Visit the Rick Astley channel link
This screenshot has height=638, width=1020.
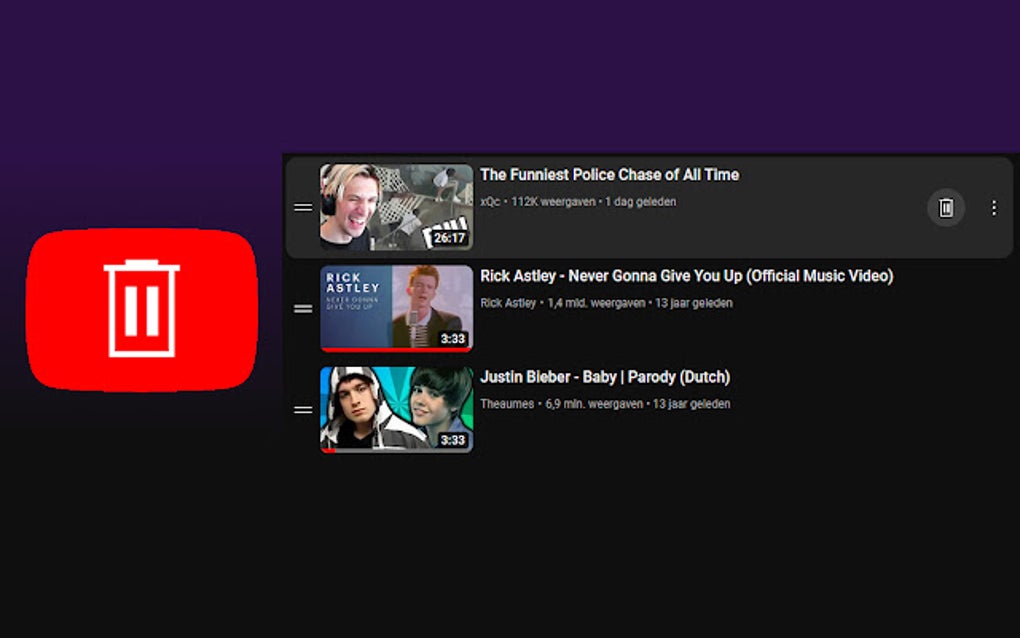click(508, 303)
